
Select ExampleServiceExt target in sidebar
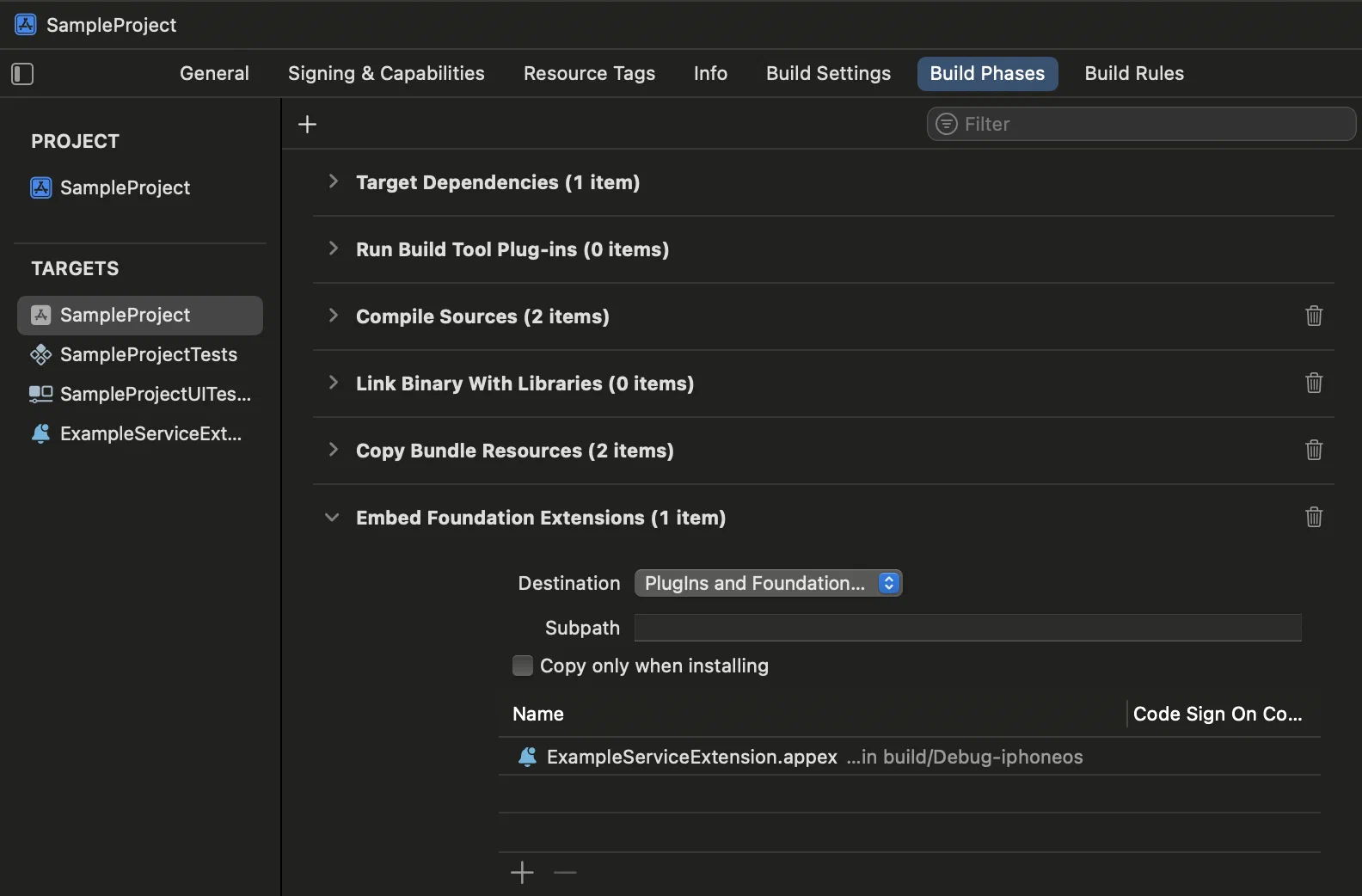[x=150, y=433]
